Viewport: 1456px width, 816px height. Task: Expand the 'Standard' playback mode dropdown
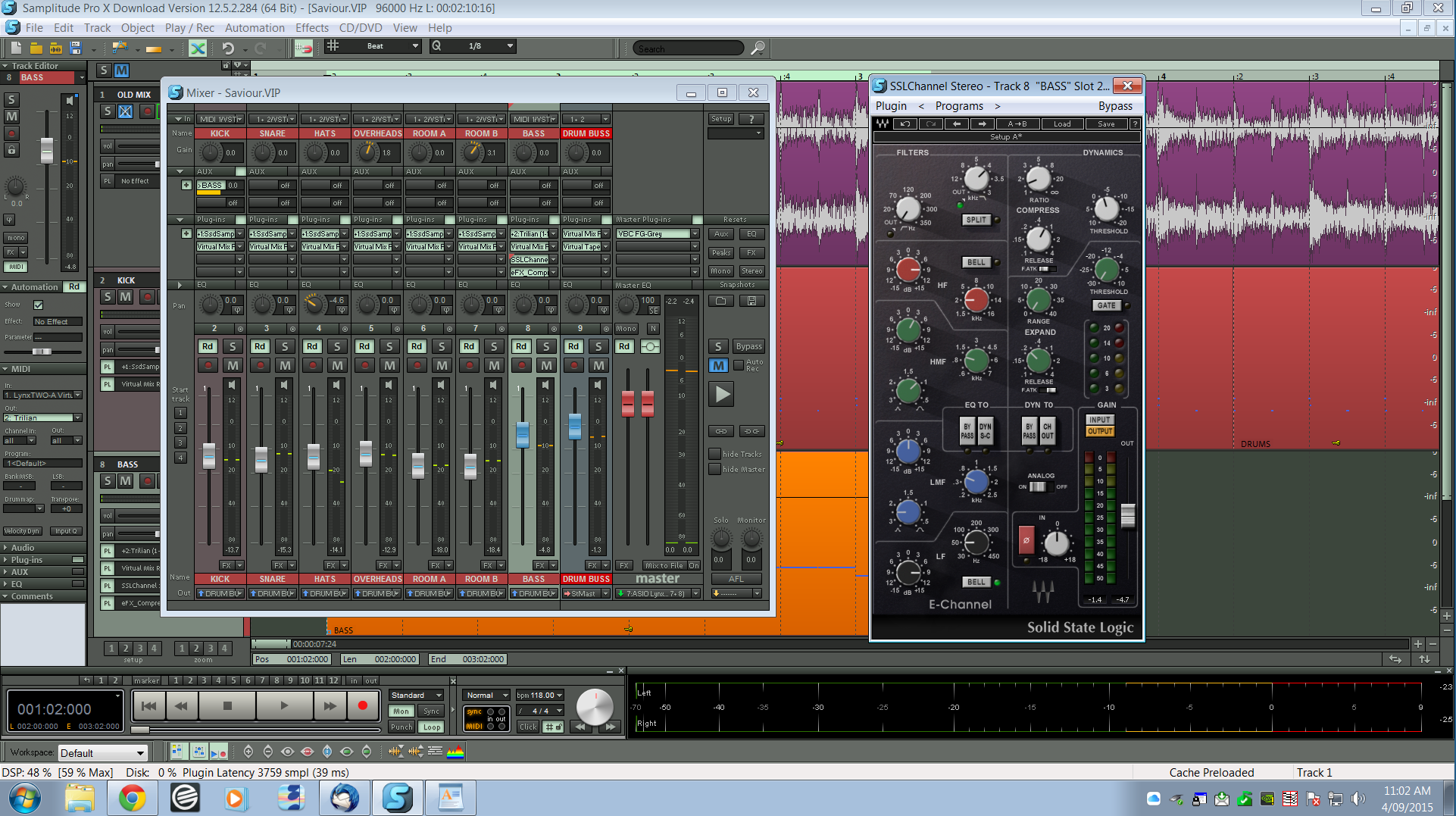416,695
